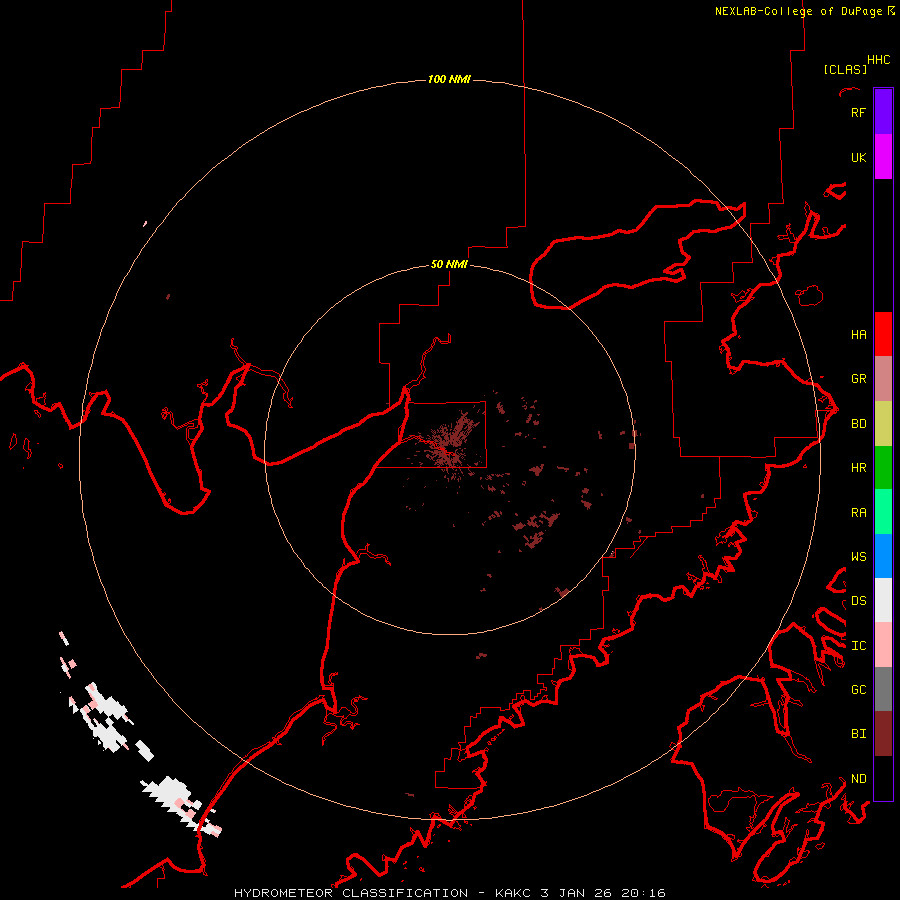Click the HR legend label

click(858, 467)
